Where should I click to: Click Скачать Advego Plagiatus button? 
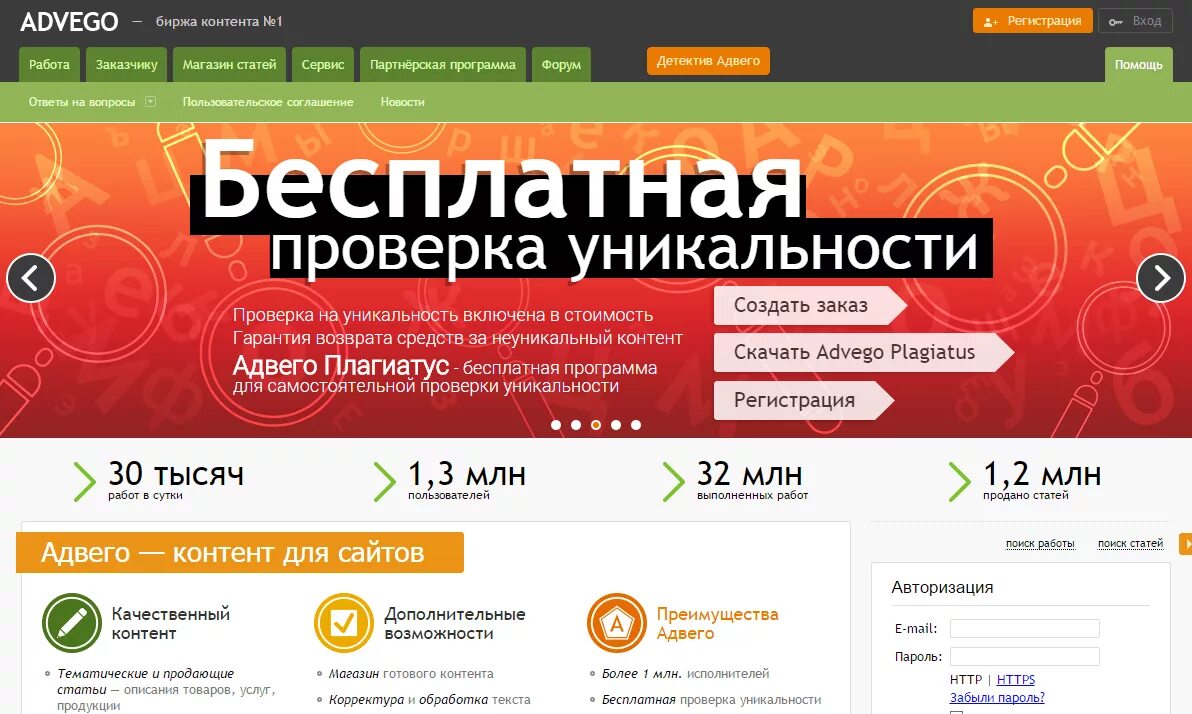[864, 352]
